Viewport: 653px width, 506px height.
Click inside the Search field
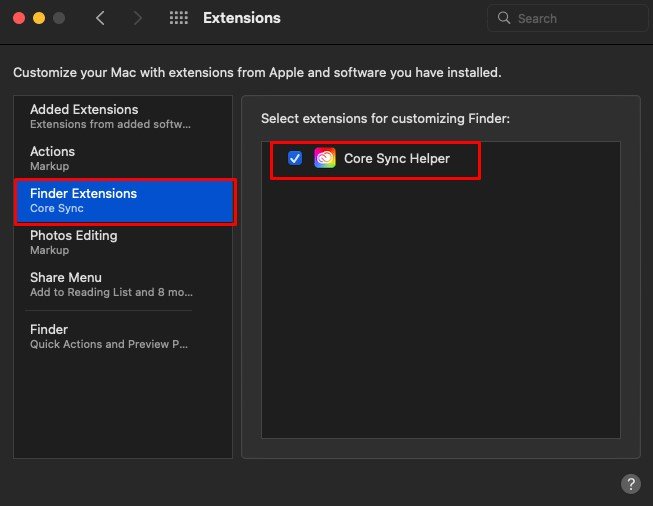pyautogui.click(x=567, y=18)
